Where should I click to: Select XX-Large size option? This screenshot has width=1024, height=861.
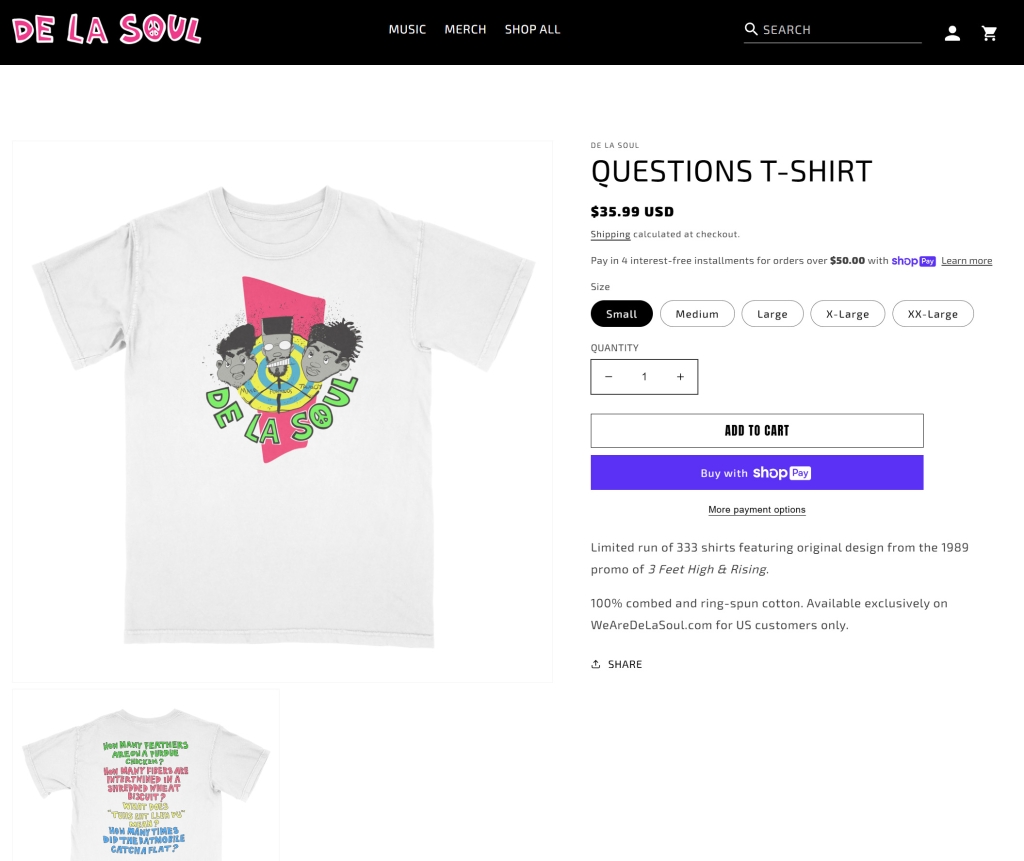pos(933,314)
